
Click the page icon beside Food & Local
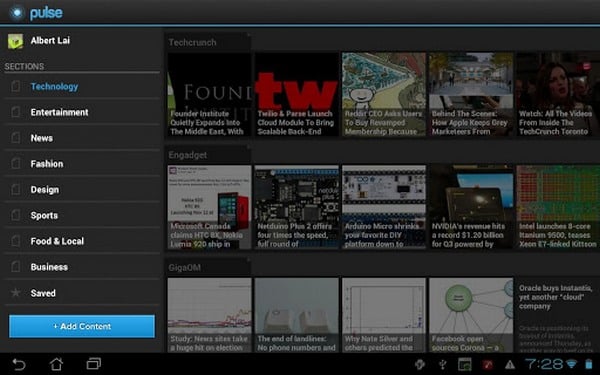pyautogui.click(x=15, y=241)
